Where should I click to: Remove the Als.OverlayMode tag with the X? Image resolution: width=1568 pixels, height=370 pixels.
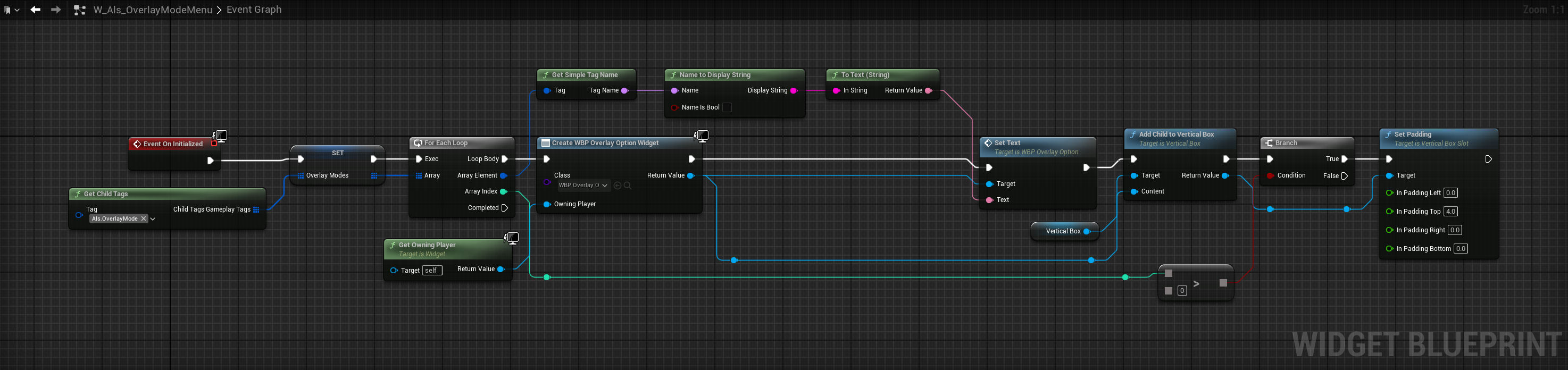point(144,218)
